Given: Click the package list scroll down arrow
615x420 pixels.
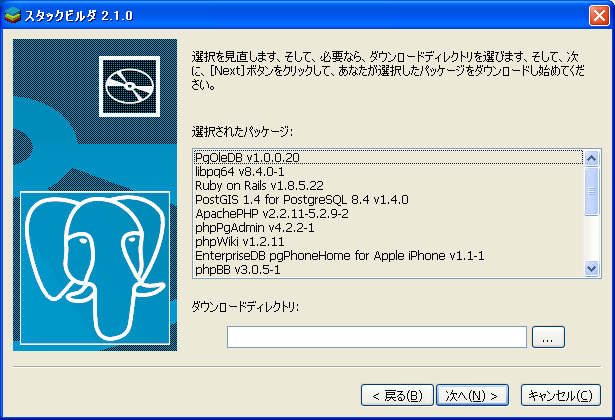Looking at the screenshot, I should [592, 269].
